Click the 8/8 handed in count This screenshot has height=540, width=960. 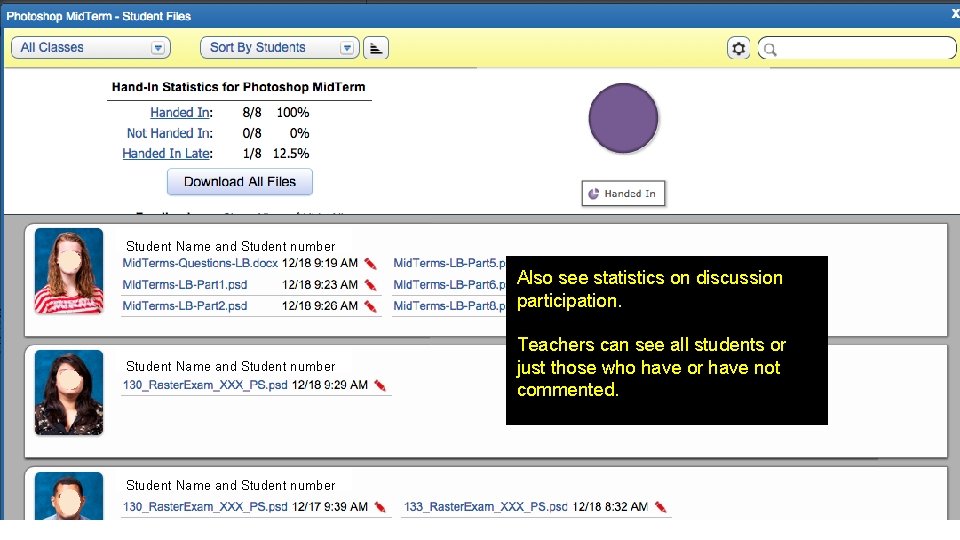click(x=252, y=113)
